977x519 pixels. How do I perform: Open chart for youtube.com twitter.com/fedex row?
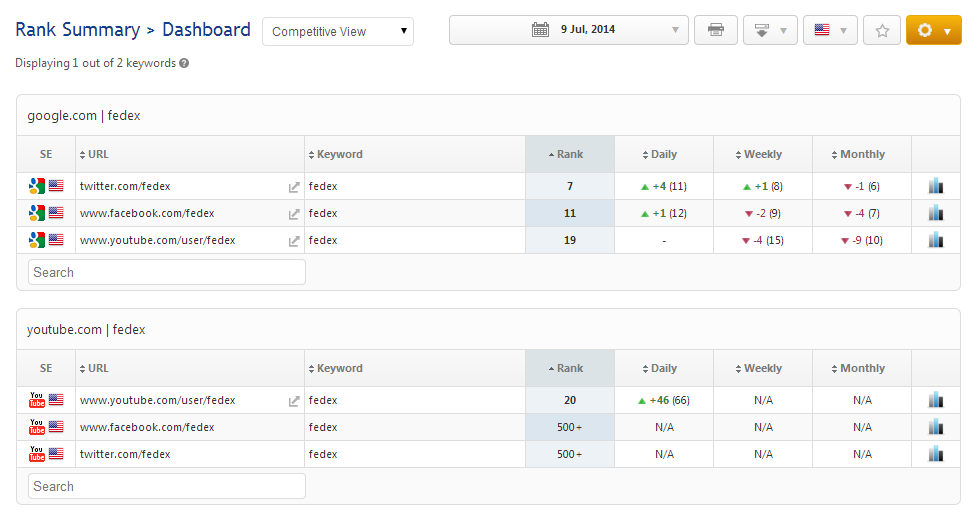[x=936, y=454]
